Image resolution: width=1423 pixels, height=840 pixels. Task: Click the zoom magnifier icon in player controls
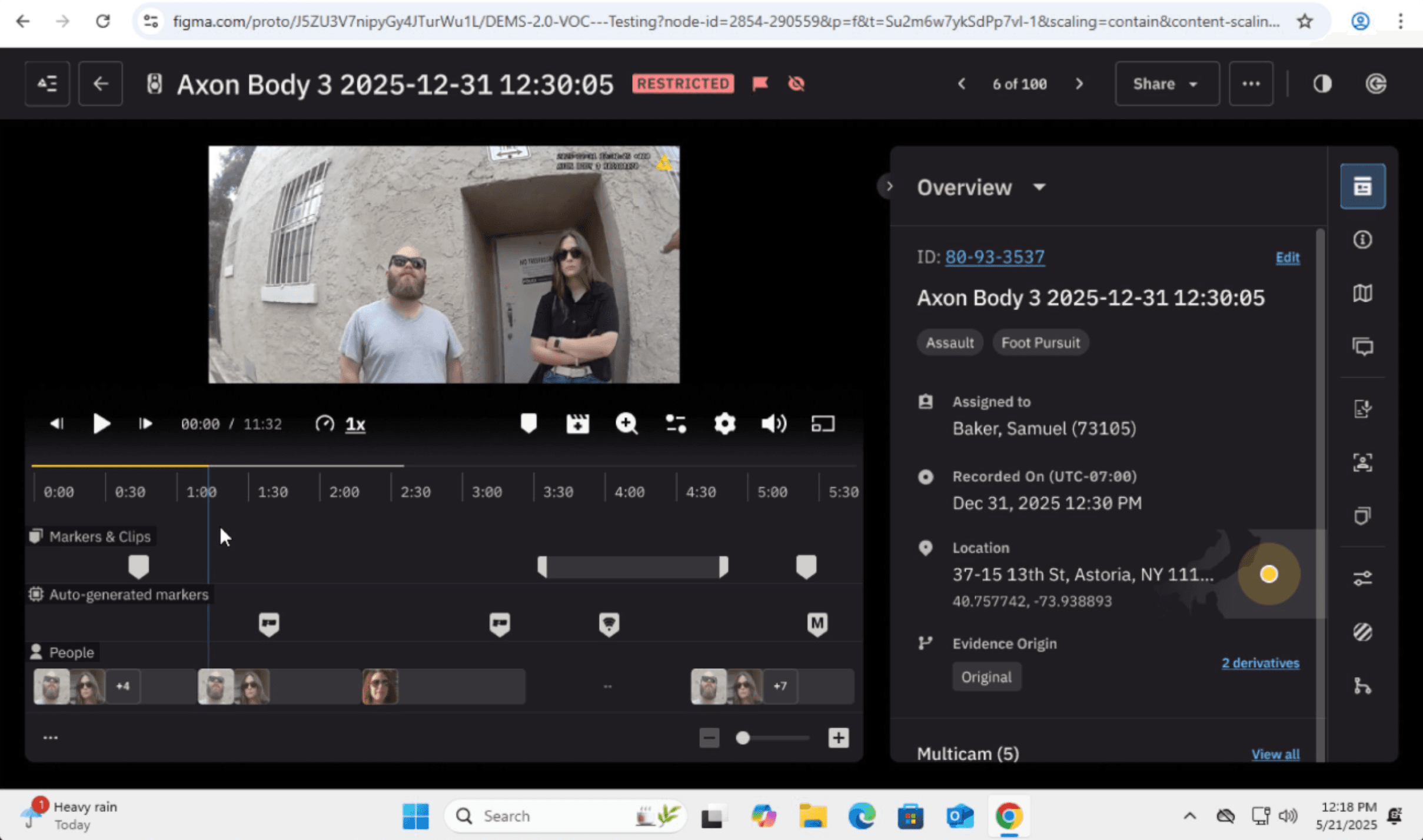[x=626, y=424]
